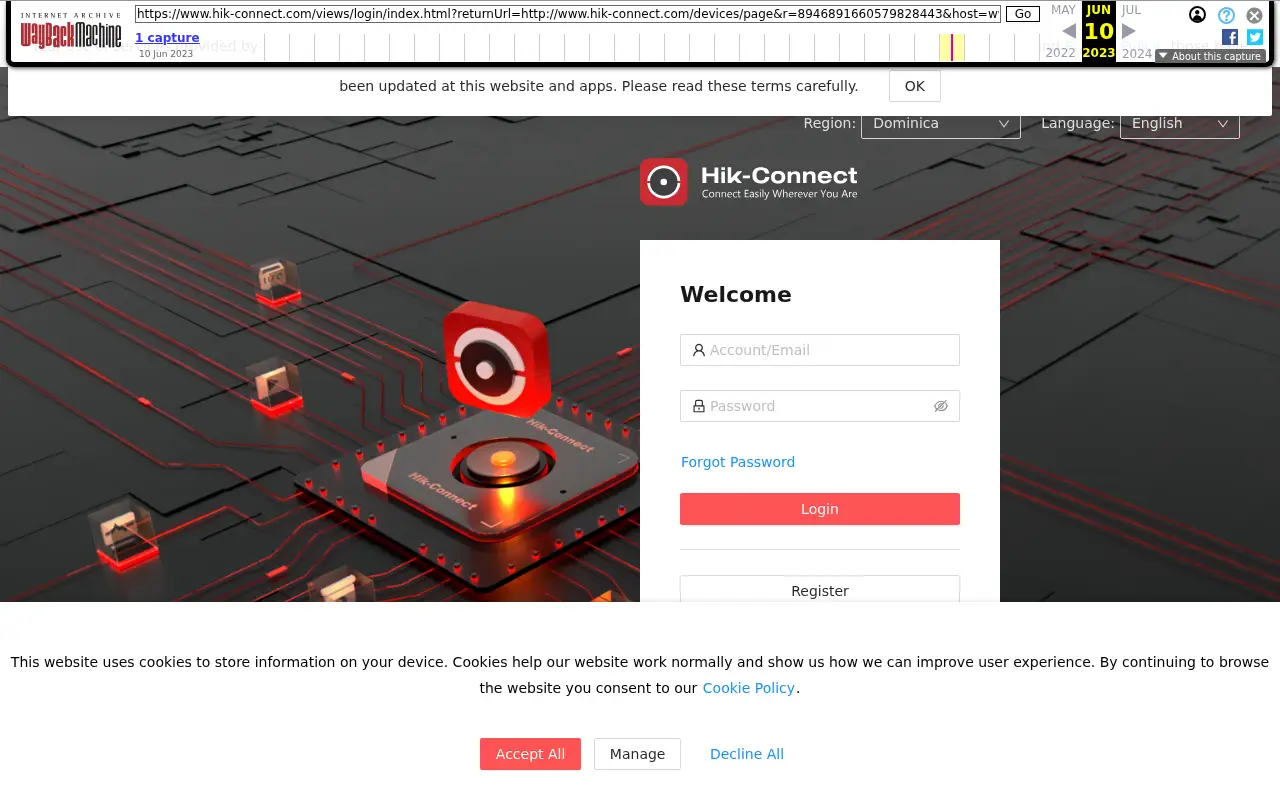The height and width of the screenshot is (800, 1280).
Task: Select MAY month in calendar nav
Action: 1063,10
